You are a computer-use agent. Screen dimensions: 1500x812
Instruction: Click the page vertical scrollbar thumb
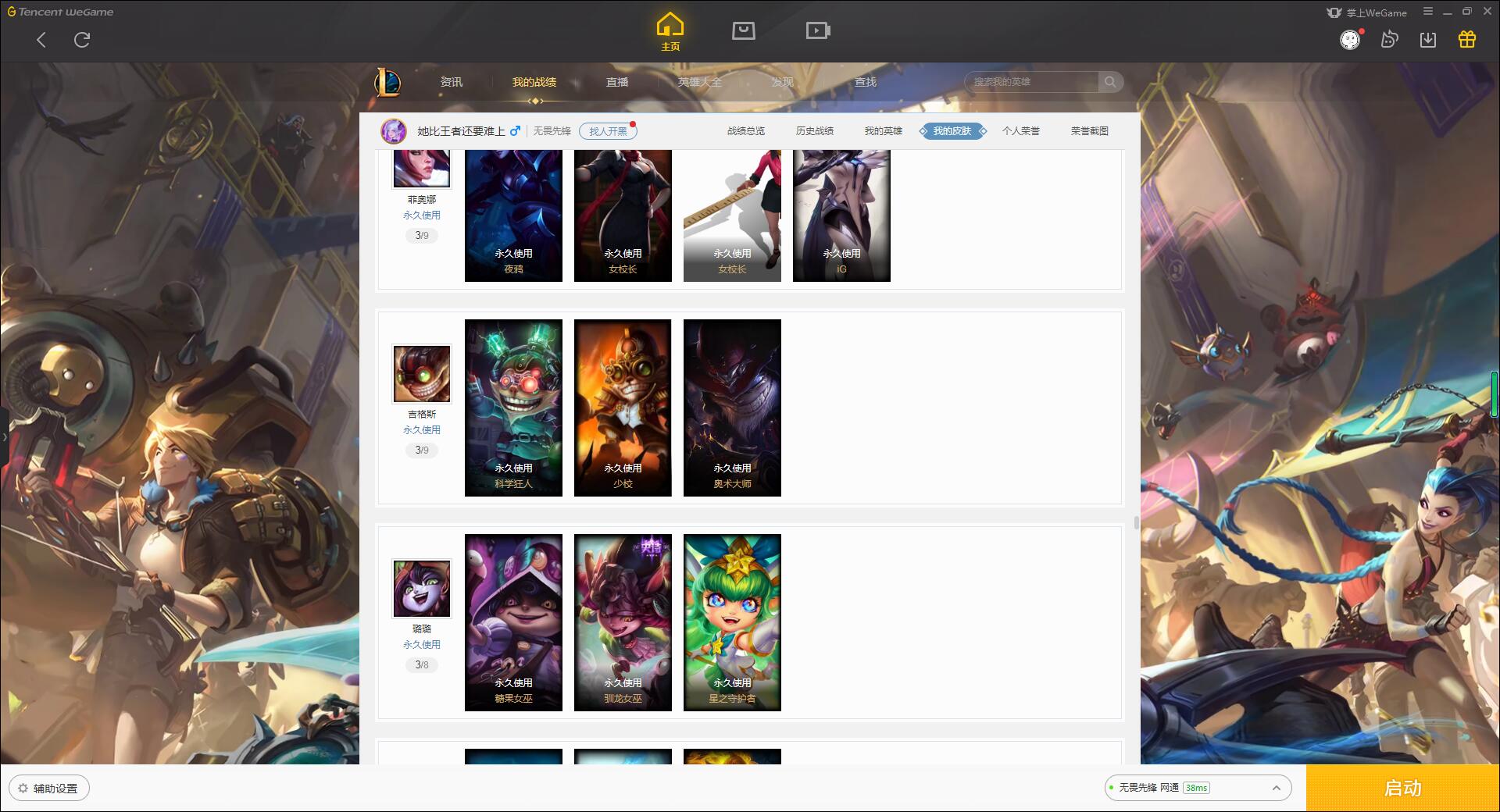[x=1136, y=522]
